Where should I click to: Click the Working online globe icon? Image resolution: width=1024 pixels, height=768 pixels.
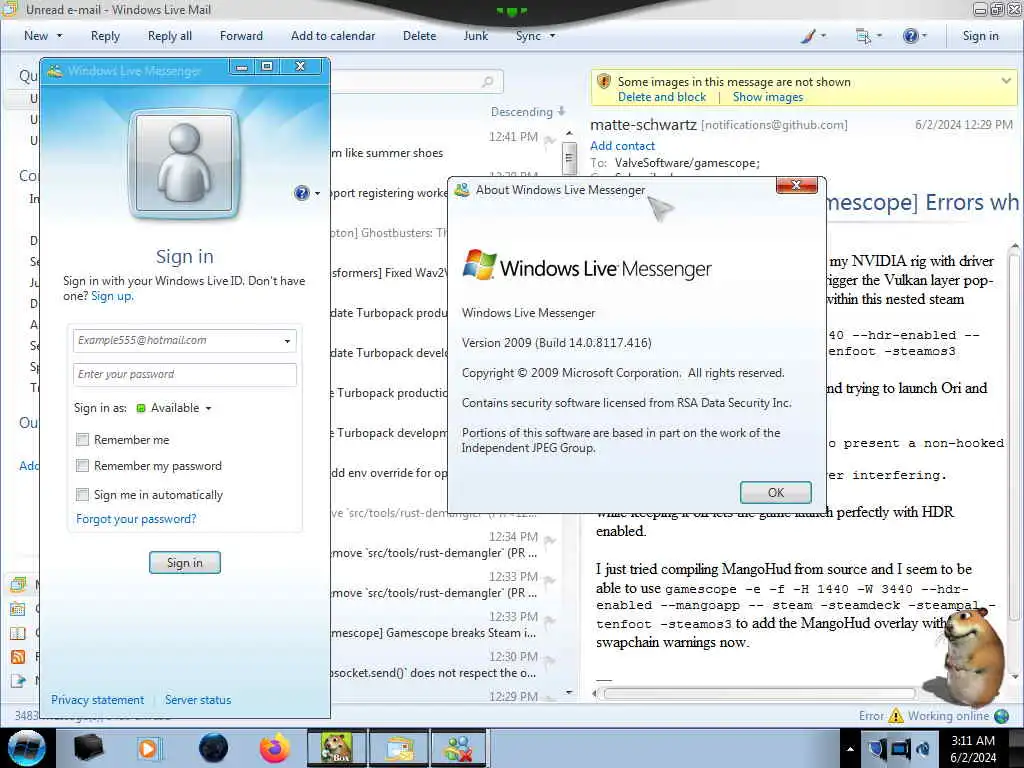pyautogui.click(x=1001, y=716)
